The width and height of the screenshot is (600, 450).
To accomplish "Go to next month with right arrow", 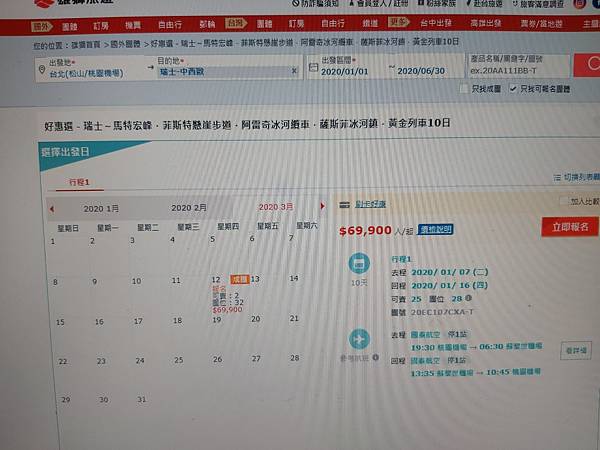I will (x=323, y=206).
